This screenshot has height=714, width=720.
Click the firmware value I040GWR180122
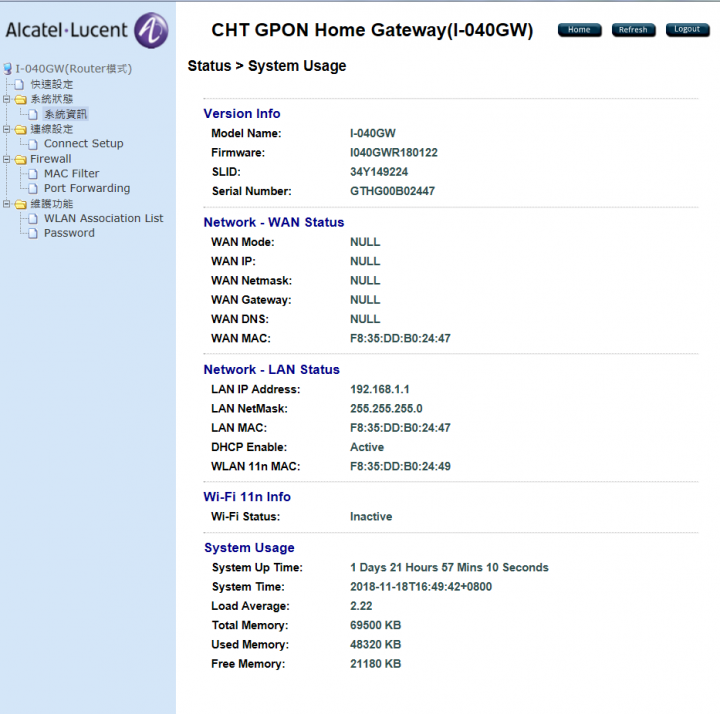394,152
